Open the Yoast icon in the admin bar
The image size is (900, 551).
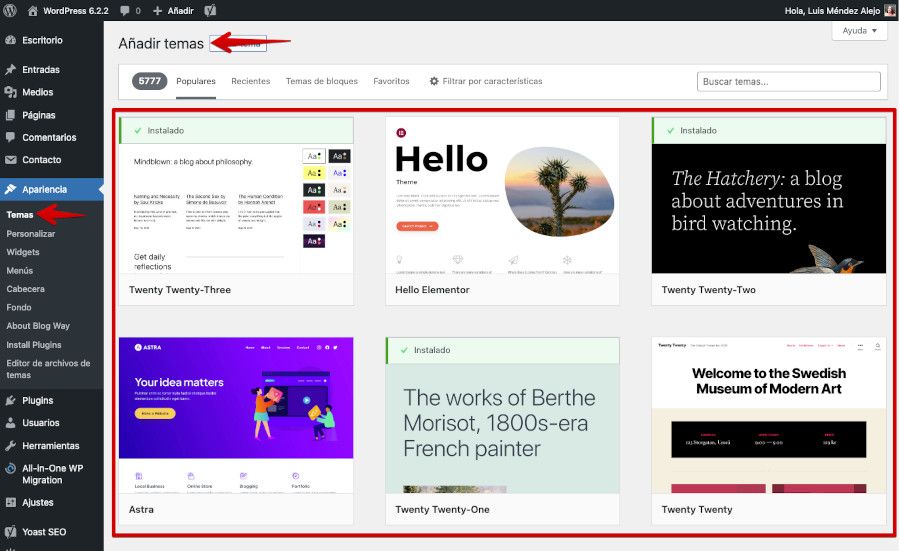tap(210, 10)
